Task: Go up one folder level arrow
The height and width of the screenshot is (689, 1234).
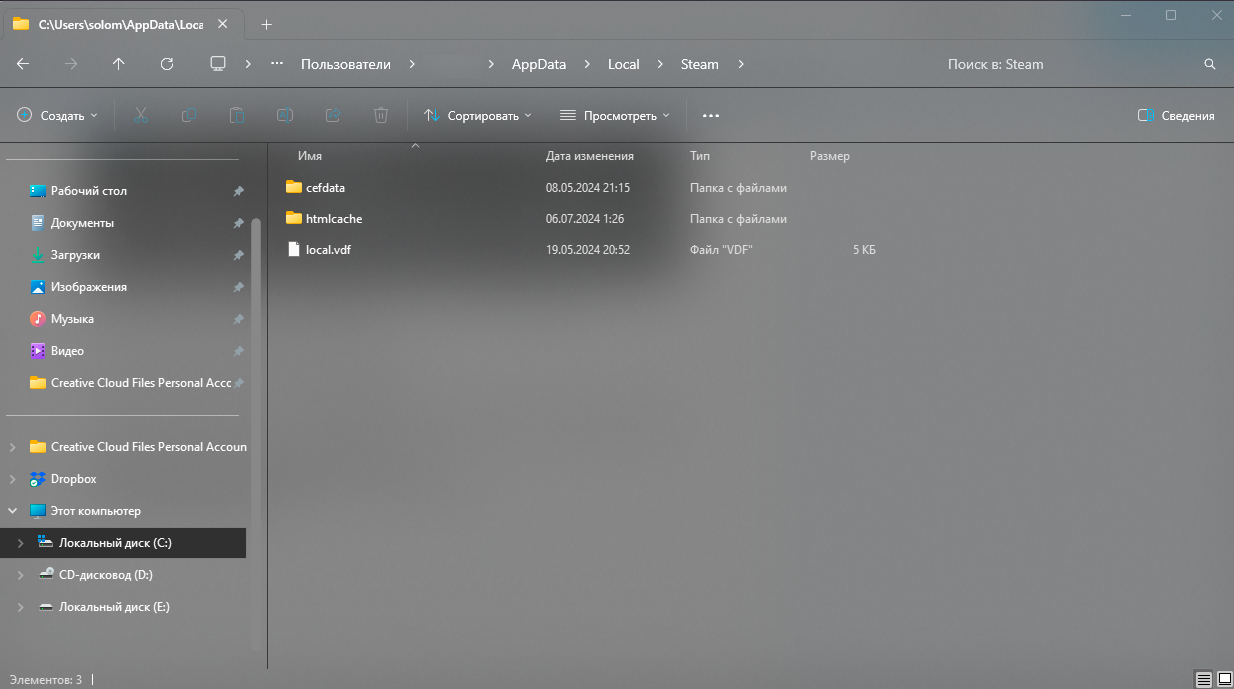Action: (x=119, y=64)
